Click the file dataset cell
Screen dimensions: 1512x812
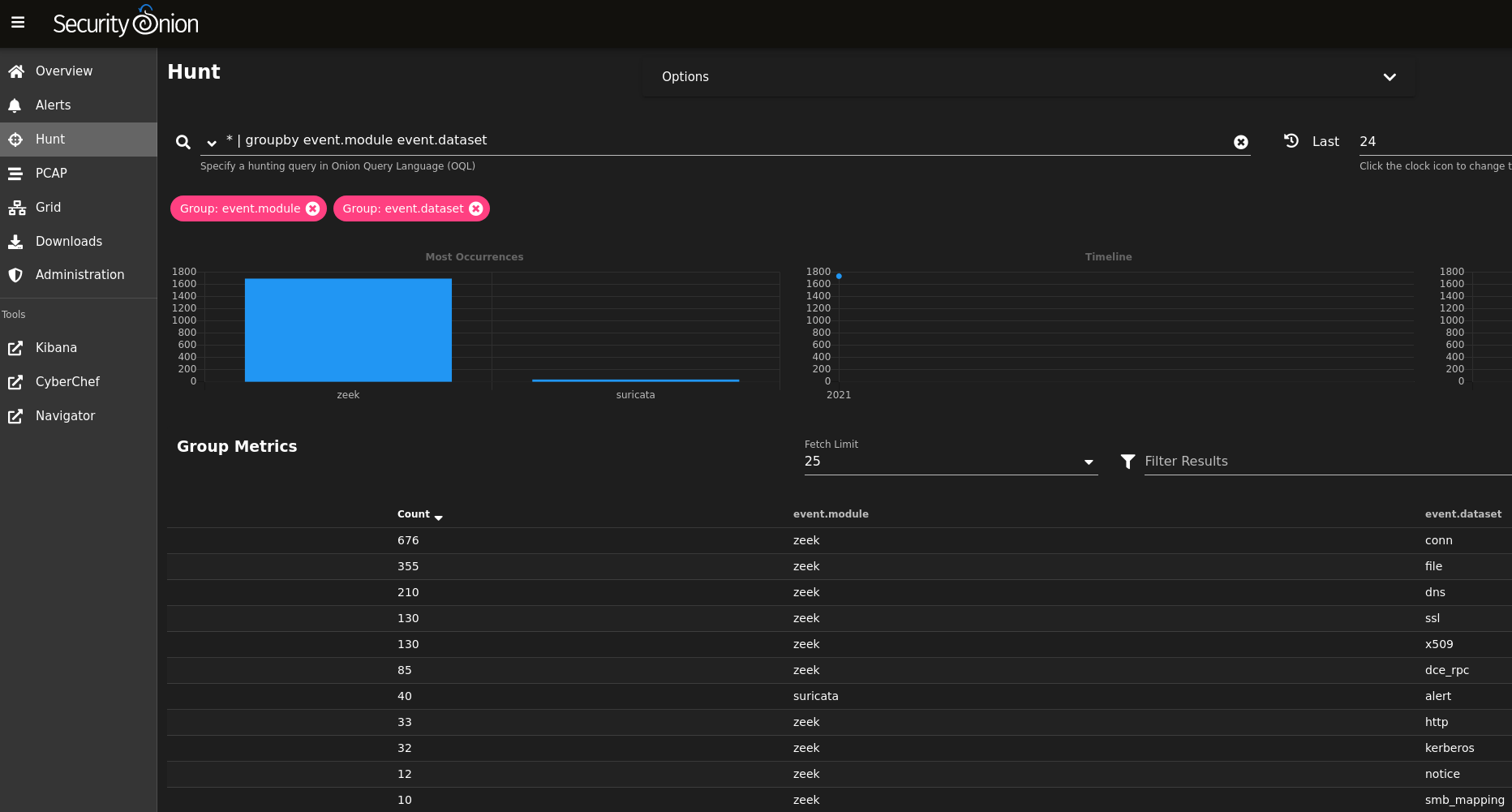pos(1433,566)
